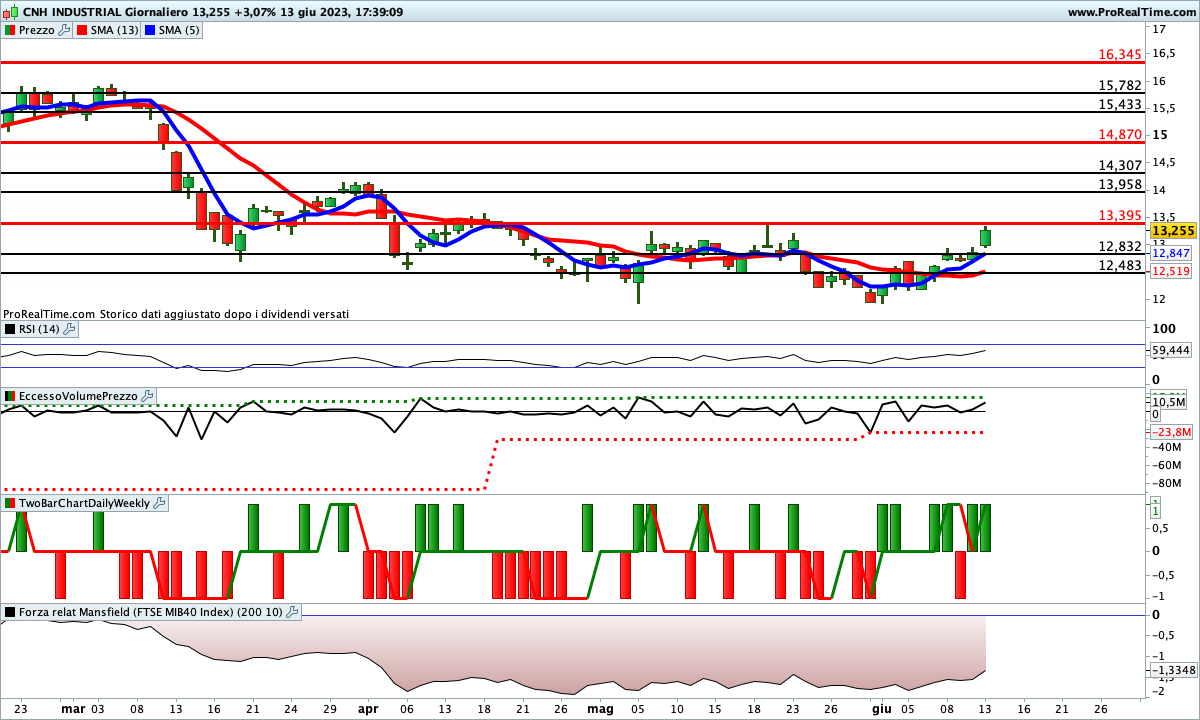Screen dimensions: 1200x720
Task: Select the SMA (13) legend label
Action: point(114,30)
